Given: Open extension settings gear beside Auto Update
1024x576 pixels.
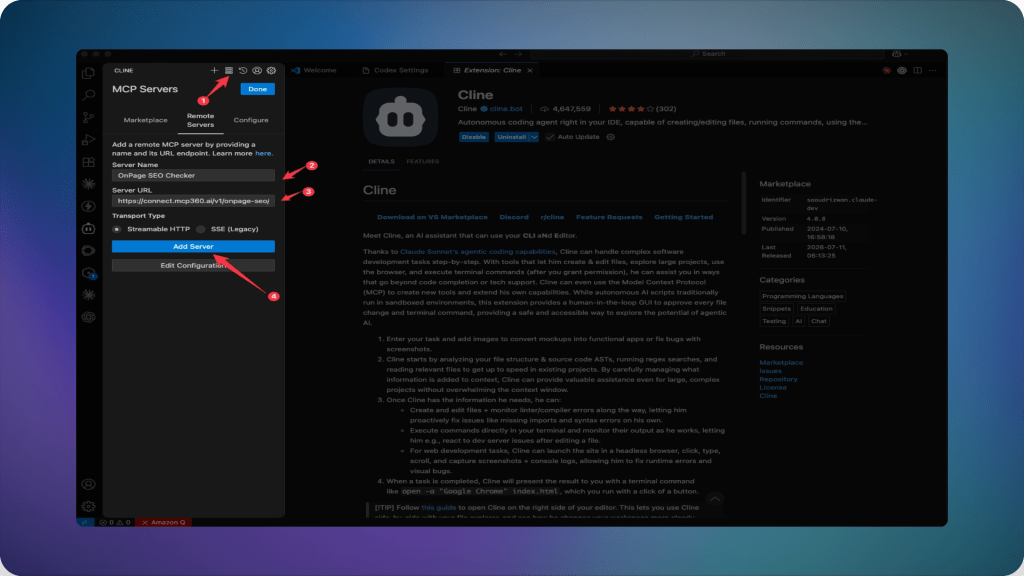Looking at the screenshot, I should (611, 137).
